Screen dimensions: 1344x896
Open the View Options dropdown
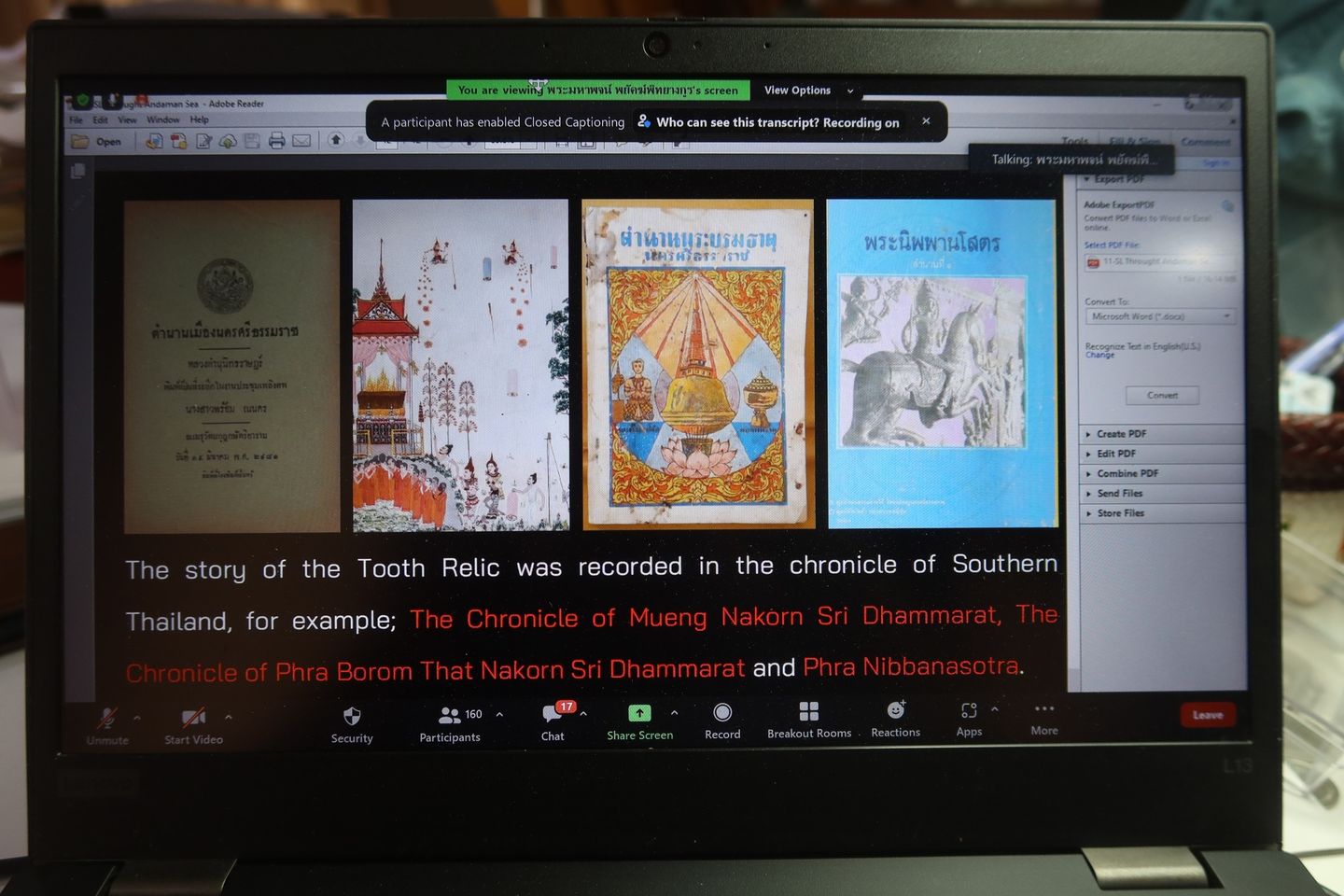[x=808, y=91]
